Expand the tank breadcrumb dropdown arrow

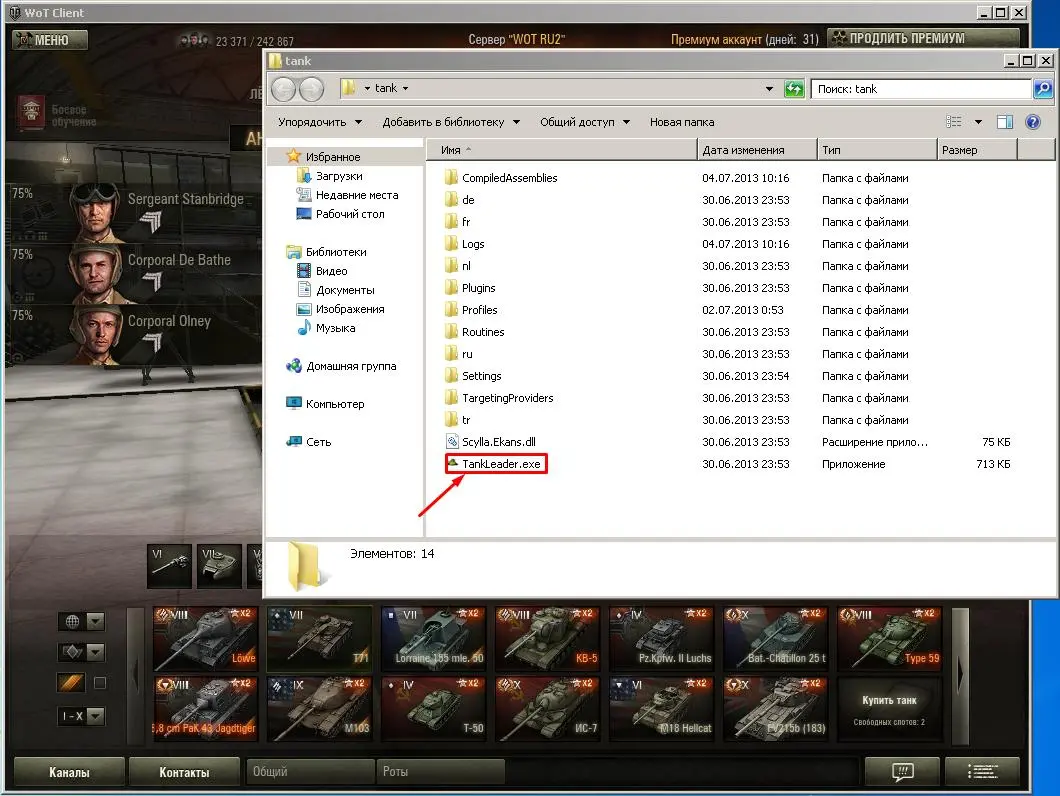point(406,89)
